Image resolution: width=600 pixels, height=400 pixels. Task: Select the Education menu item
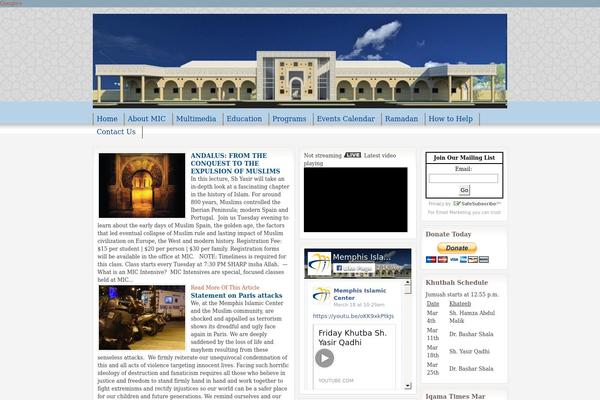244,119
